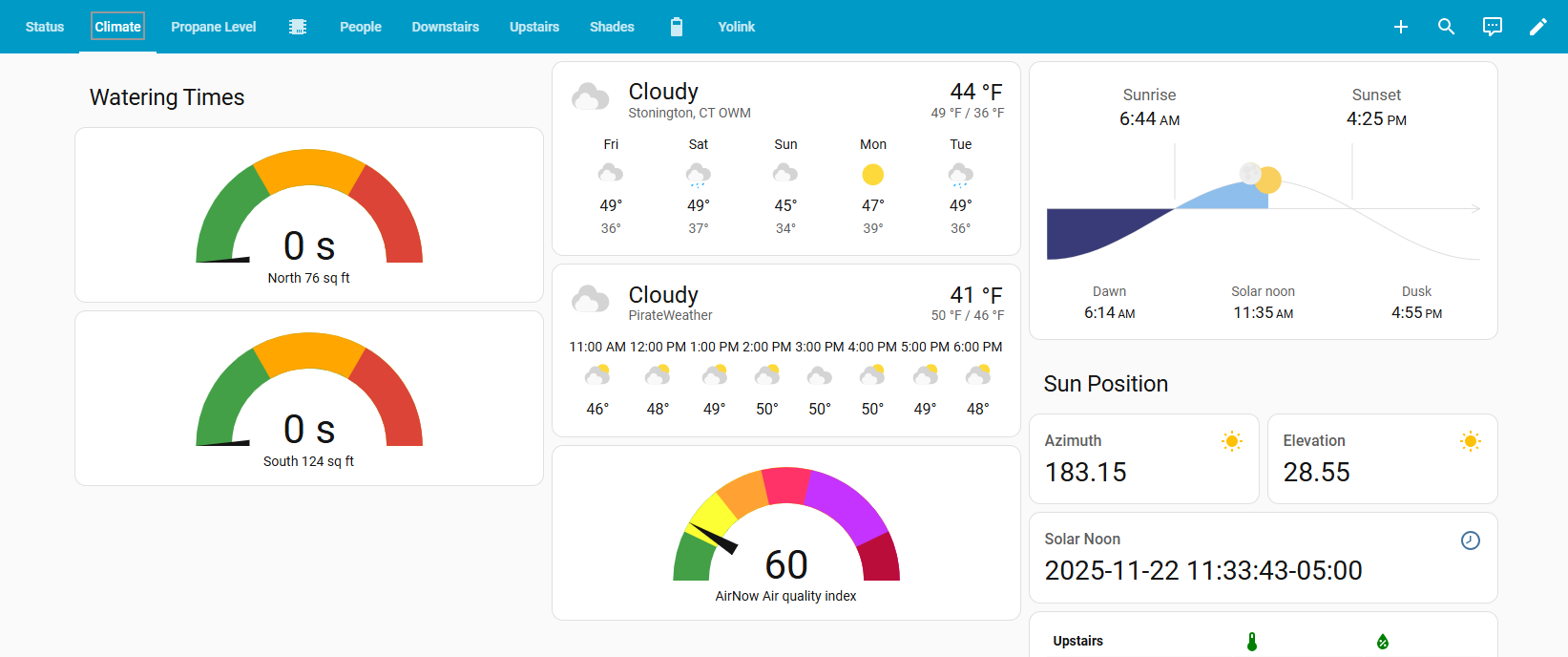Screen dimensions: 1568x657
Task: Switch to the Shades tab
Action: coord(611,27)
